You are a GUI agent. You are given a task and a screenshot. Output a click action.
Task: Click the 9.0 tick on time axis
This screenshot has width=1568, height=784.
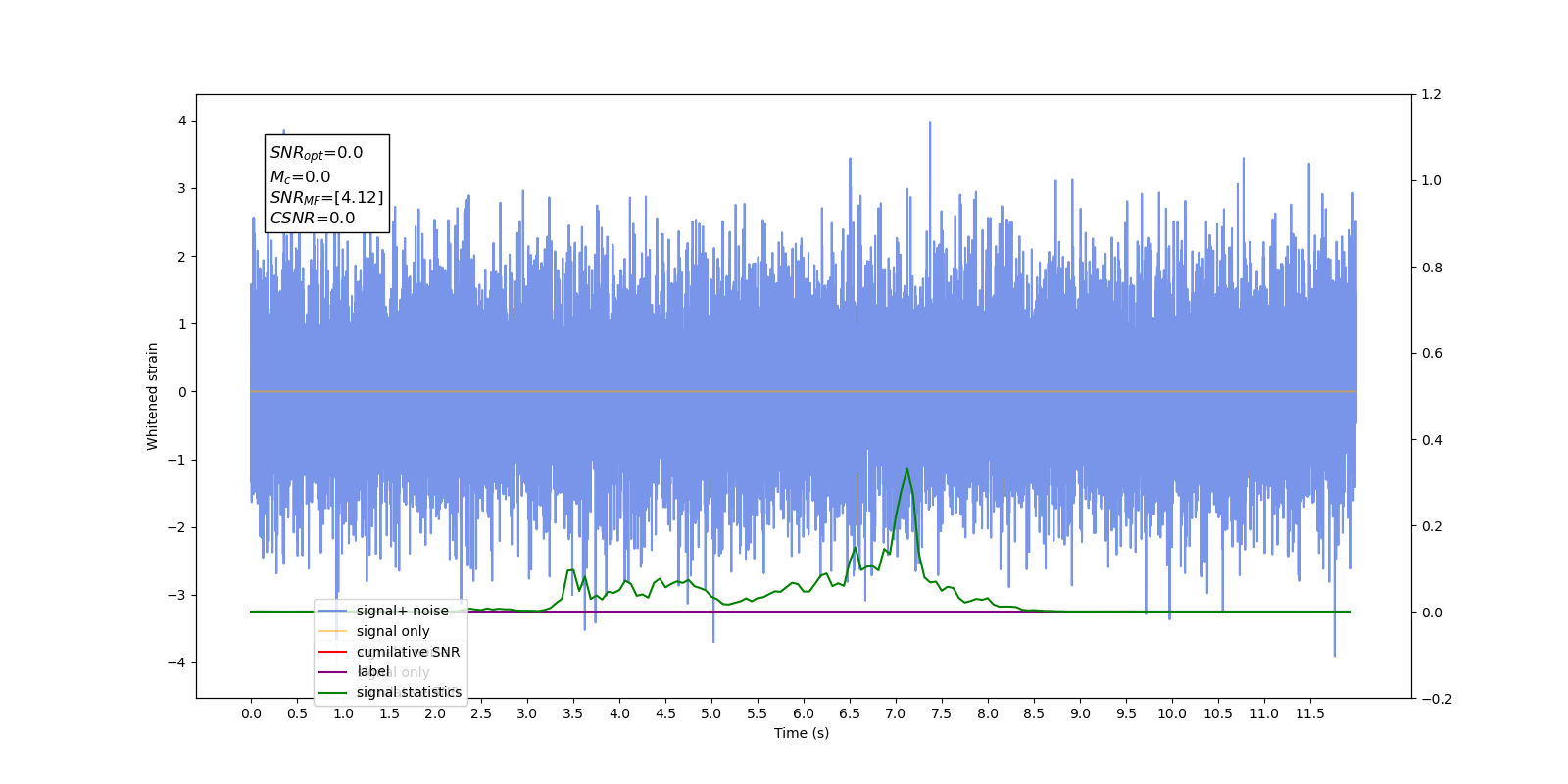click(1080, 713)
